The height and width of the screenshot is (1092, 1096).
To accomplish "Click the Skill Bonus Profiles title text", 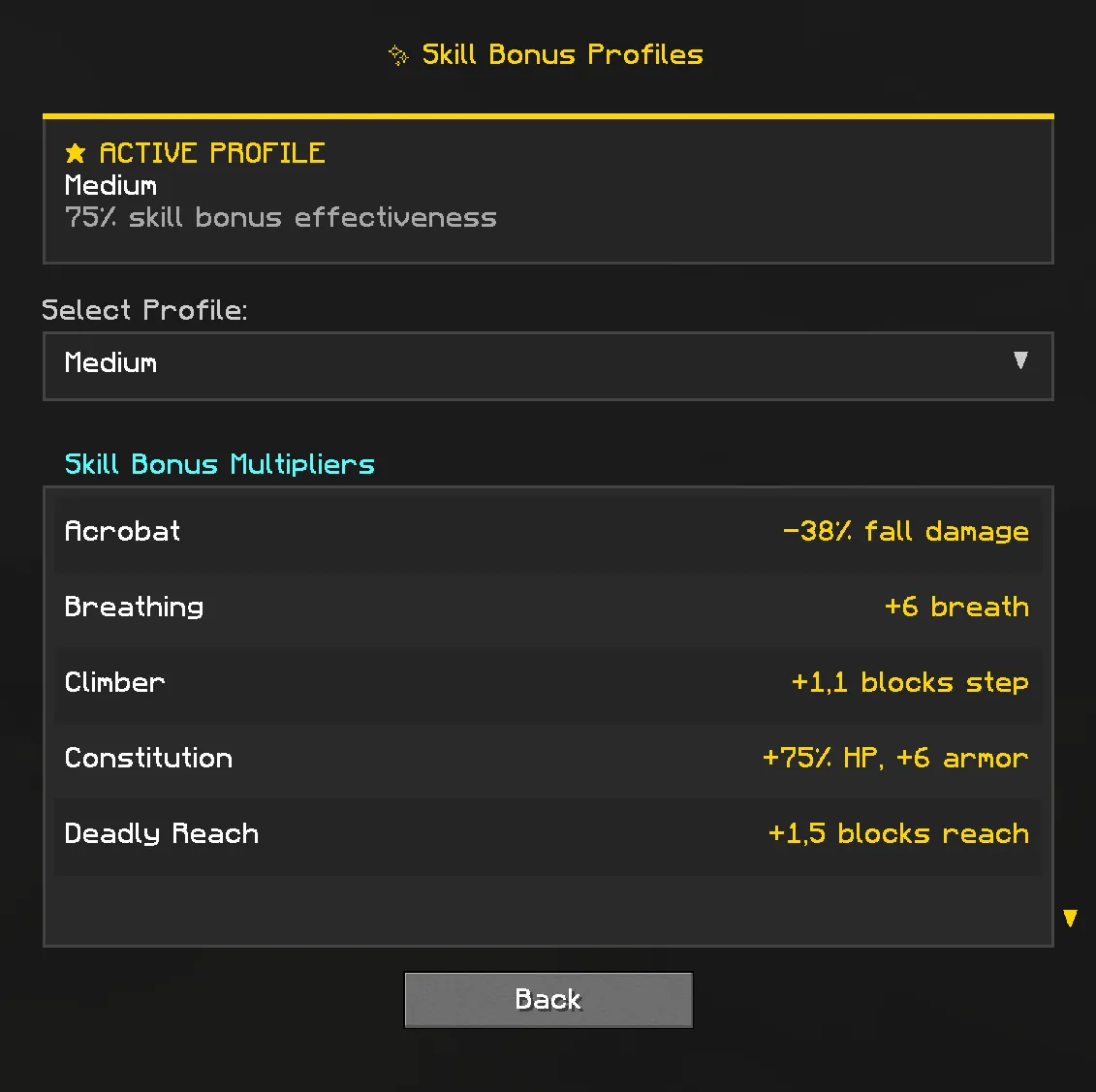I will (562, 54).
